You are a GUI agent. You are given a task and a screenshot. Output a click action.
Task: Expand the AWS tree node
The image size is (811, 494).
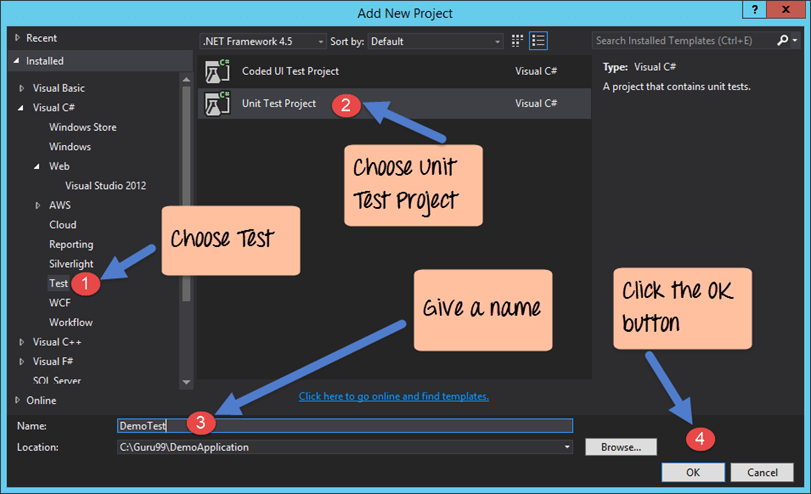coord(38,205)
